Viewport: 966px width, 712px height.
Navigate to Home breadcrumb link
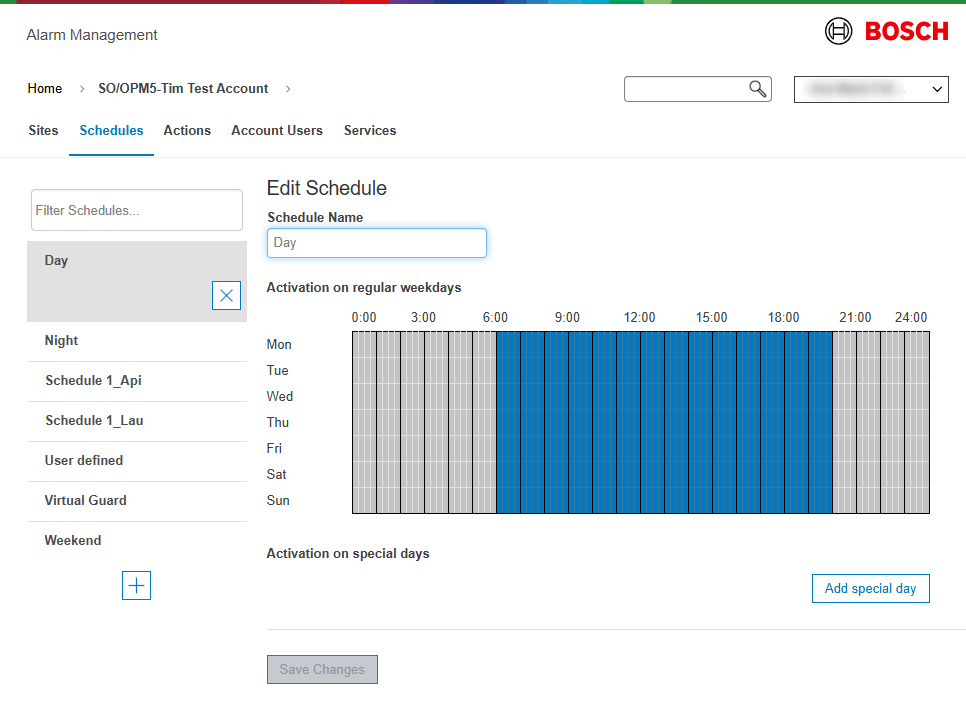(x=45, y=89)
